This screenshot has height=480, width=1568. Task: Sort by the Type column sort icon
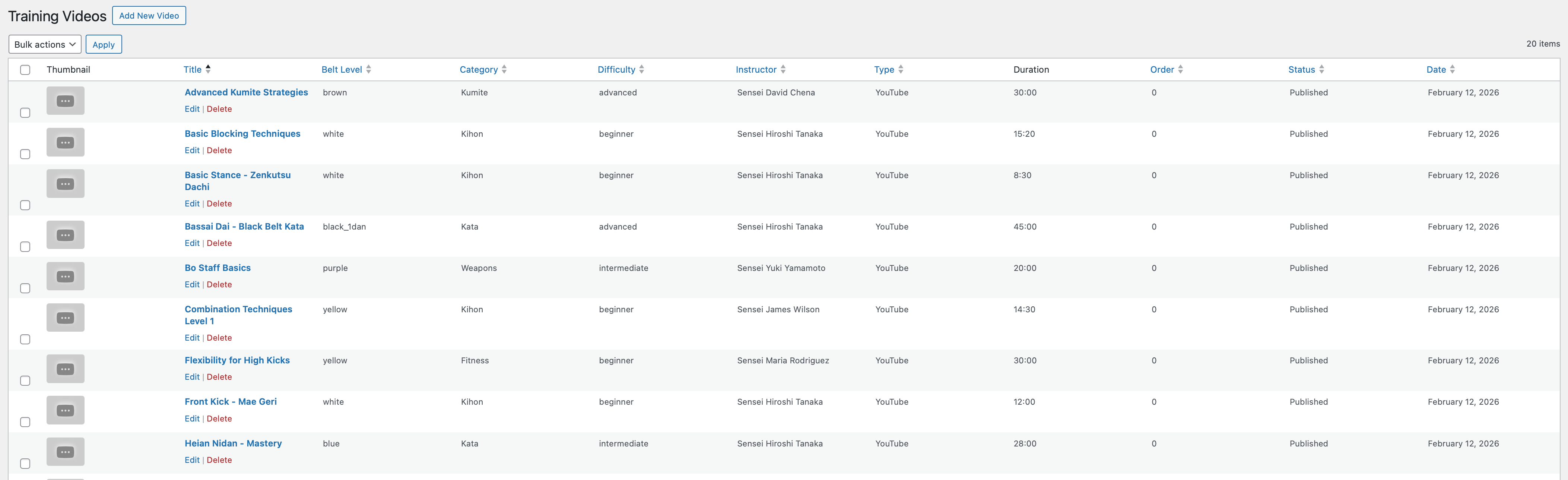(x=901, y=69)
